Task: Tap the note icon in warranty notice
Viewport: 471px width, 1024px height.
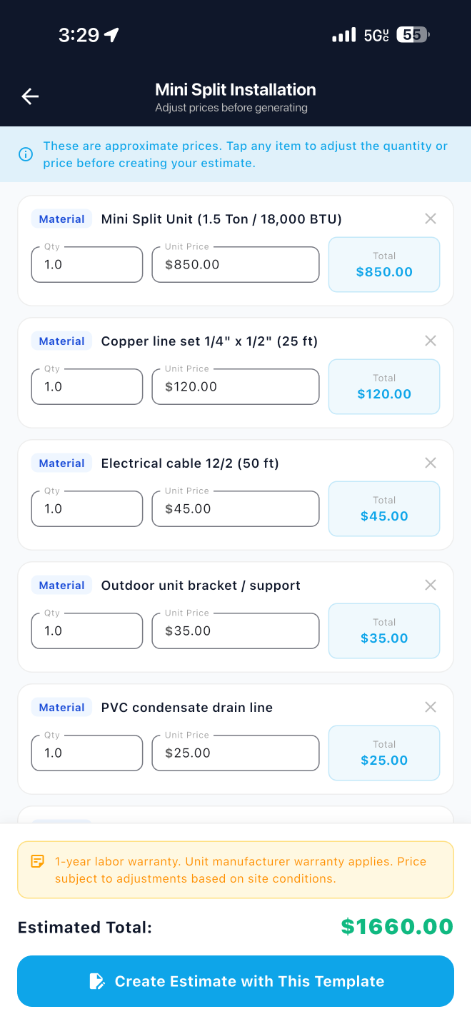Action: [x=38, y=861]
